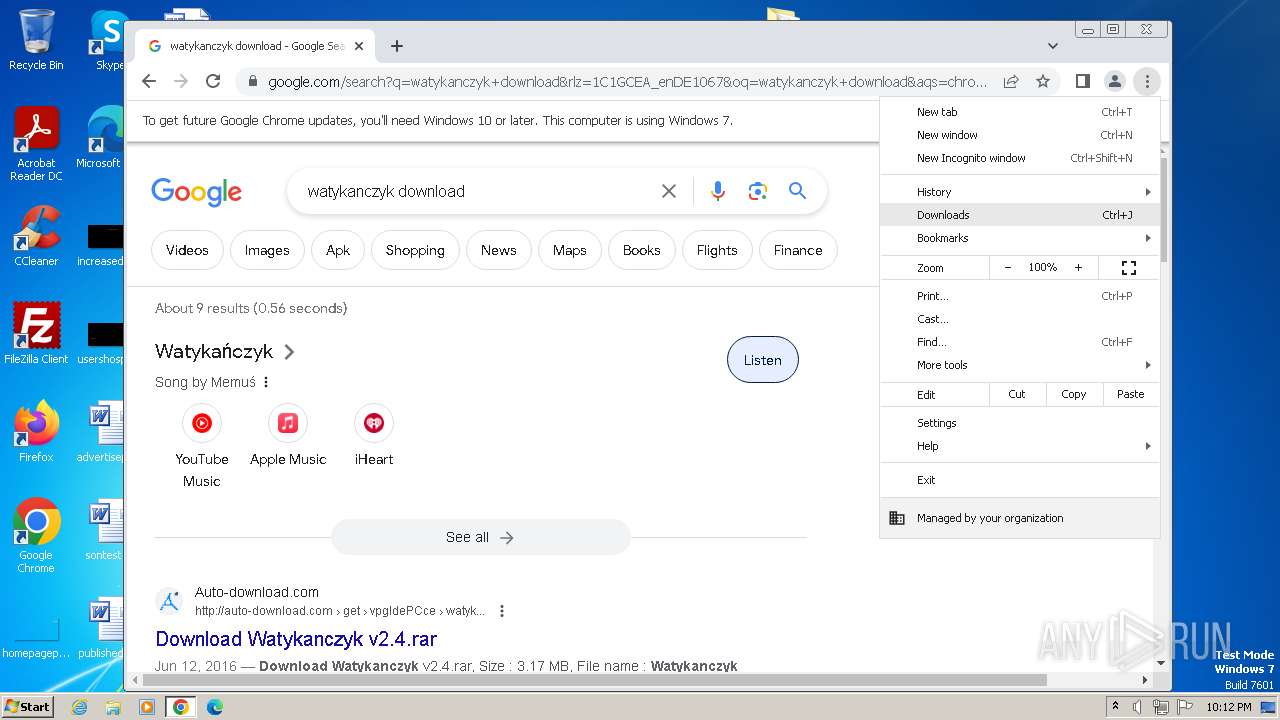Select New tab from Chrome menu
The image size is (1280, 720).
point(1020,112)
